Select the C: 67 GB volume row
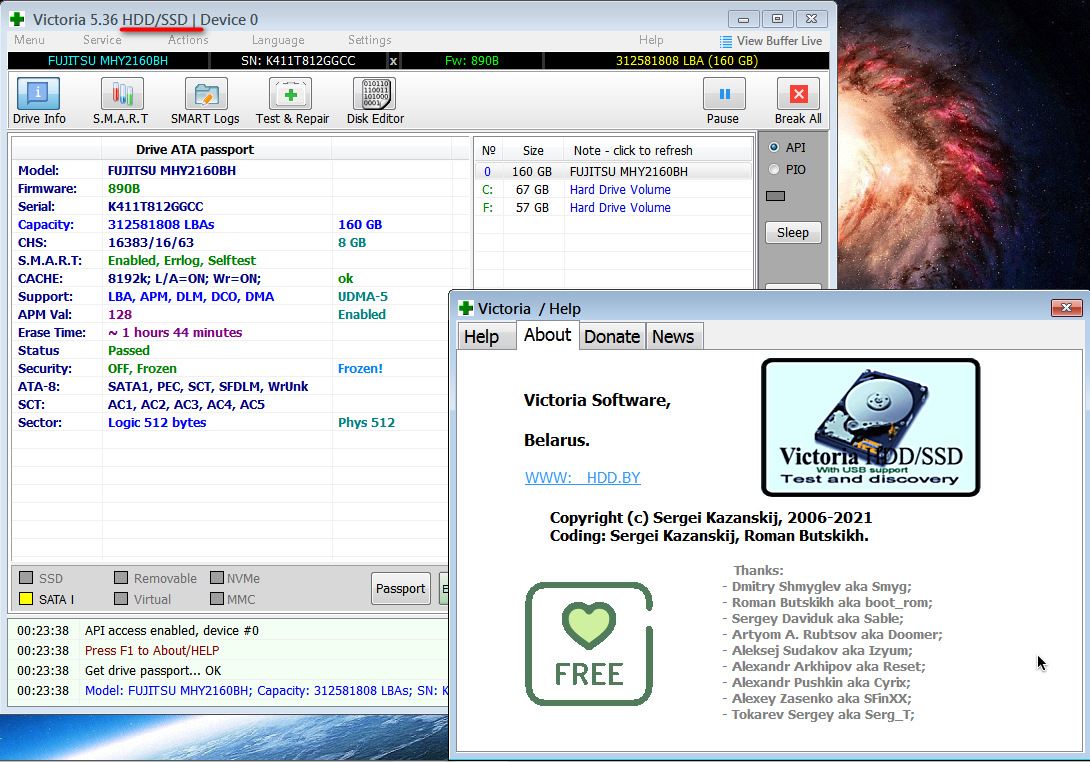Screen dimensions: 1090x762 613,190
